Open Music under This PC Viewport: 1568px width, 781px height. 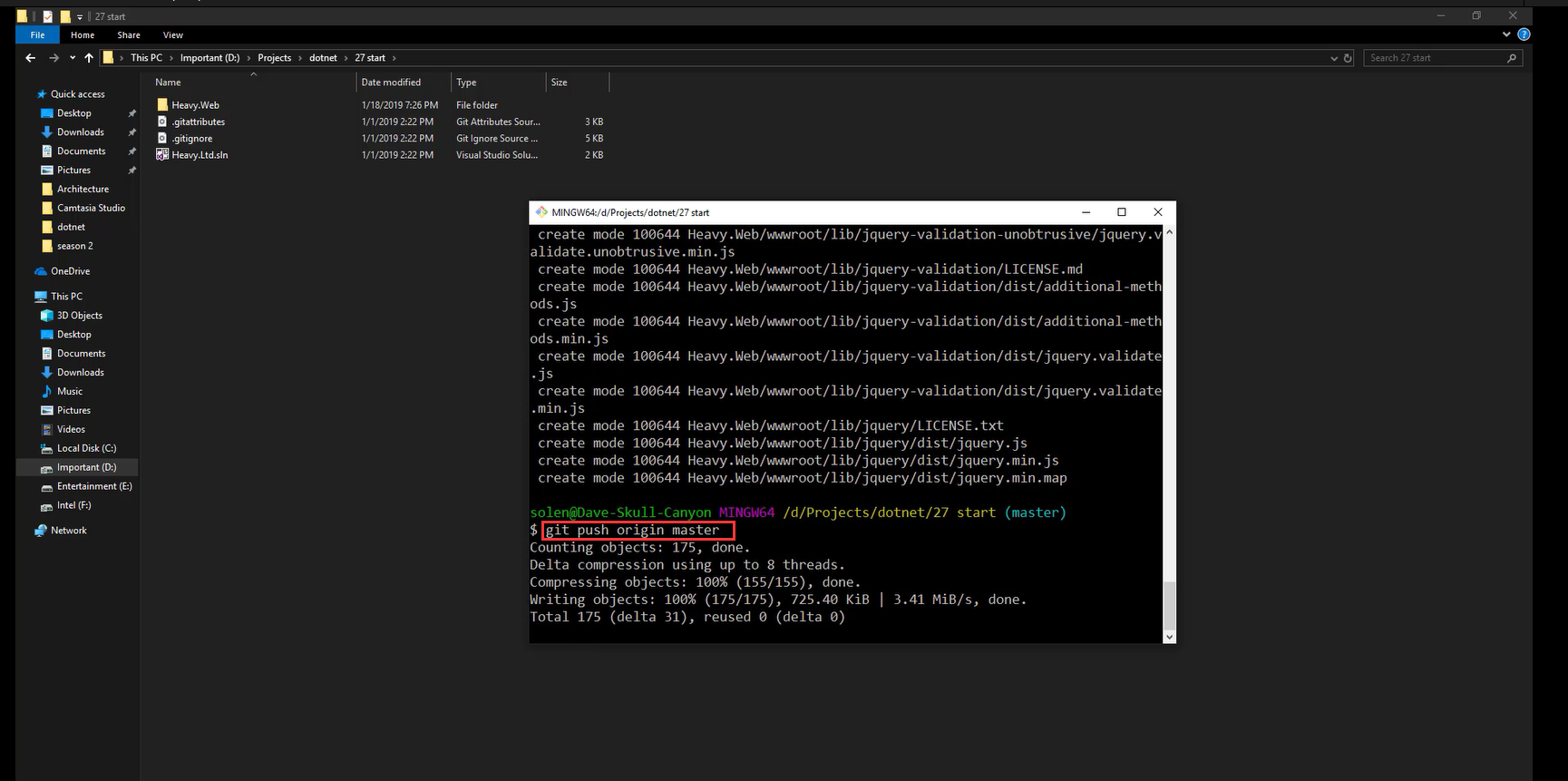(x=70, y=392)
